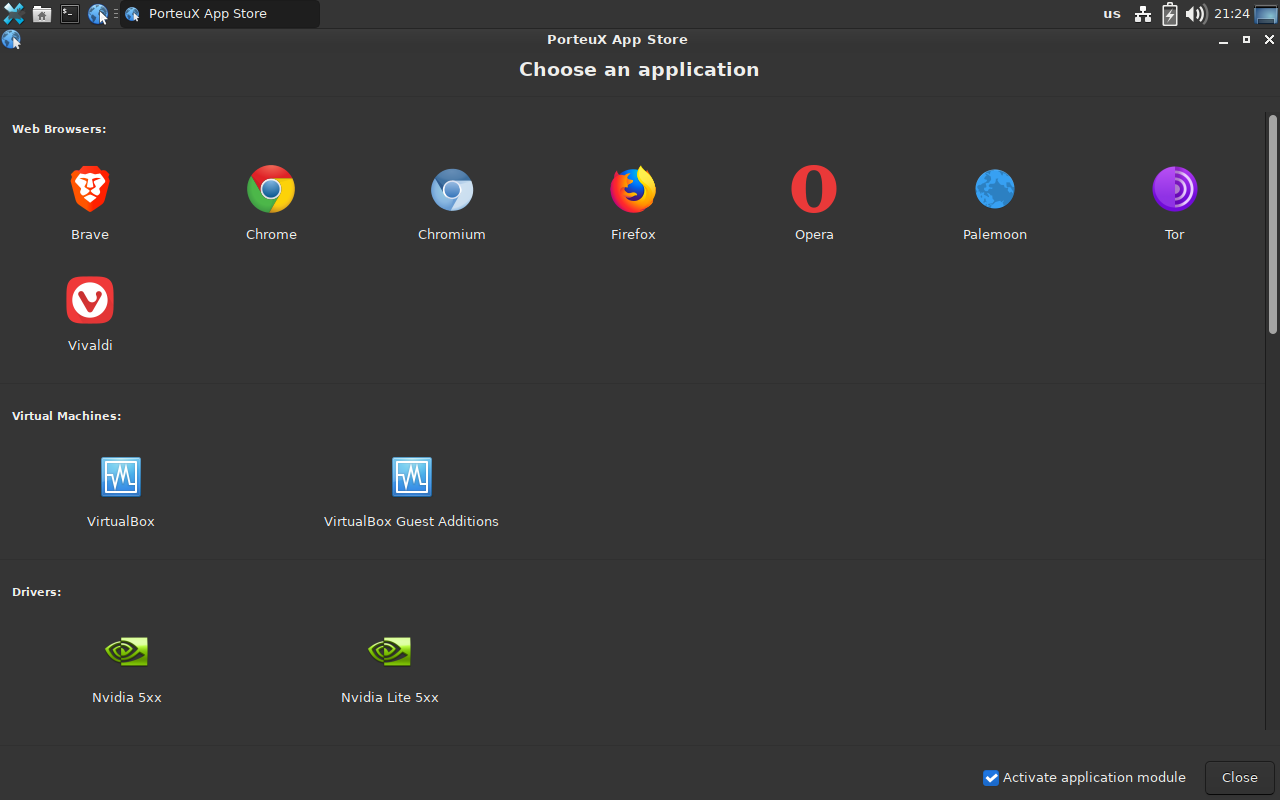Pick the Chromium browser icon
1280x800 pixels.
click(x=451, y=189)
